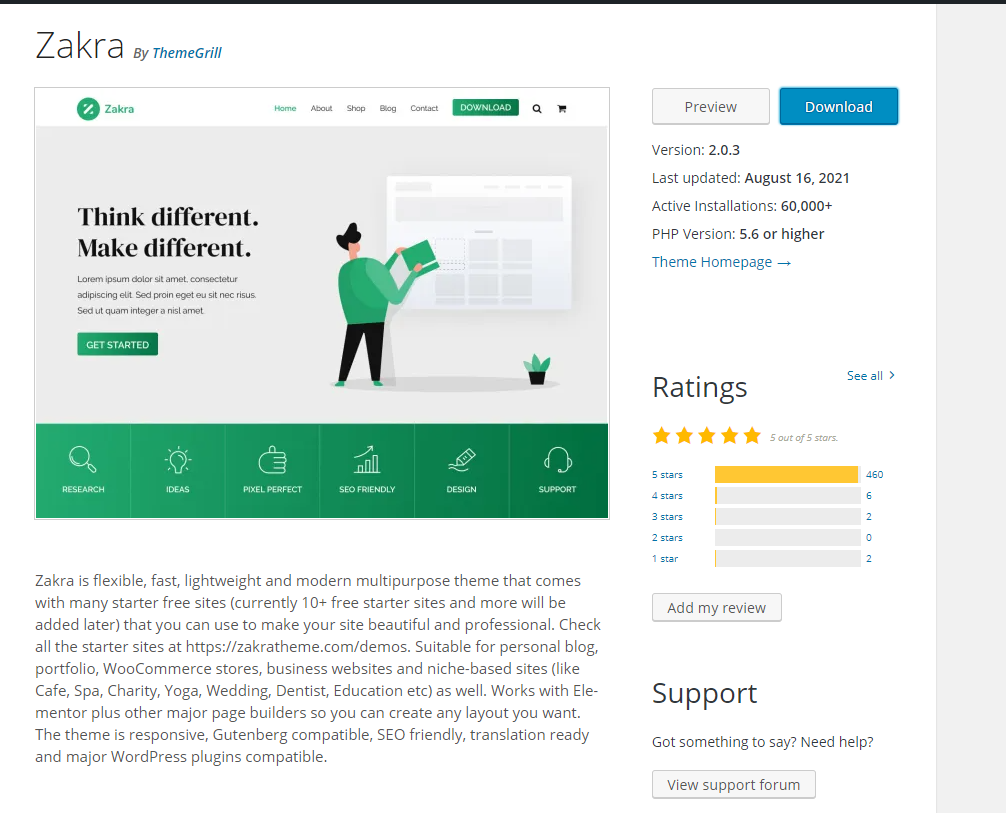Click the Design pencil icon
Screen dimensions: 1006x813
(x=462, y=459)
